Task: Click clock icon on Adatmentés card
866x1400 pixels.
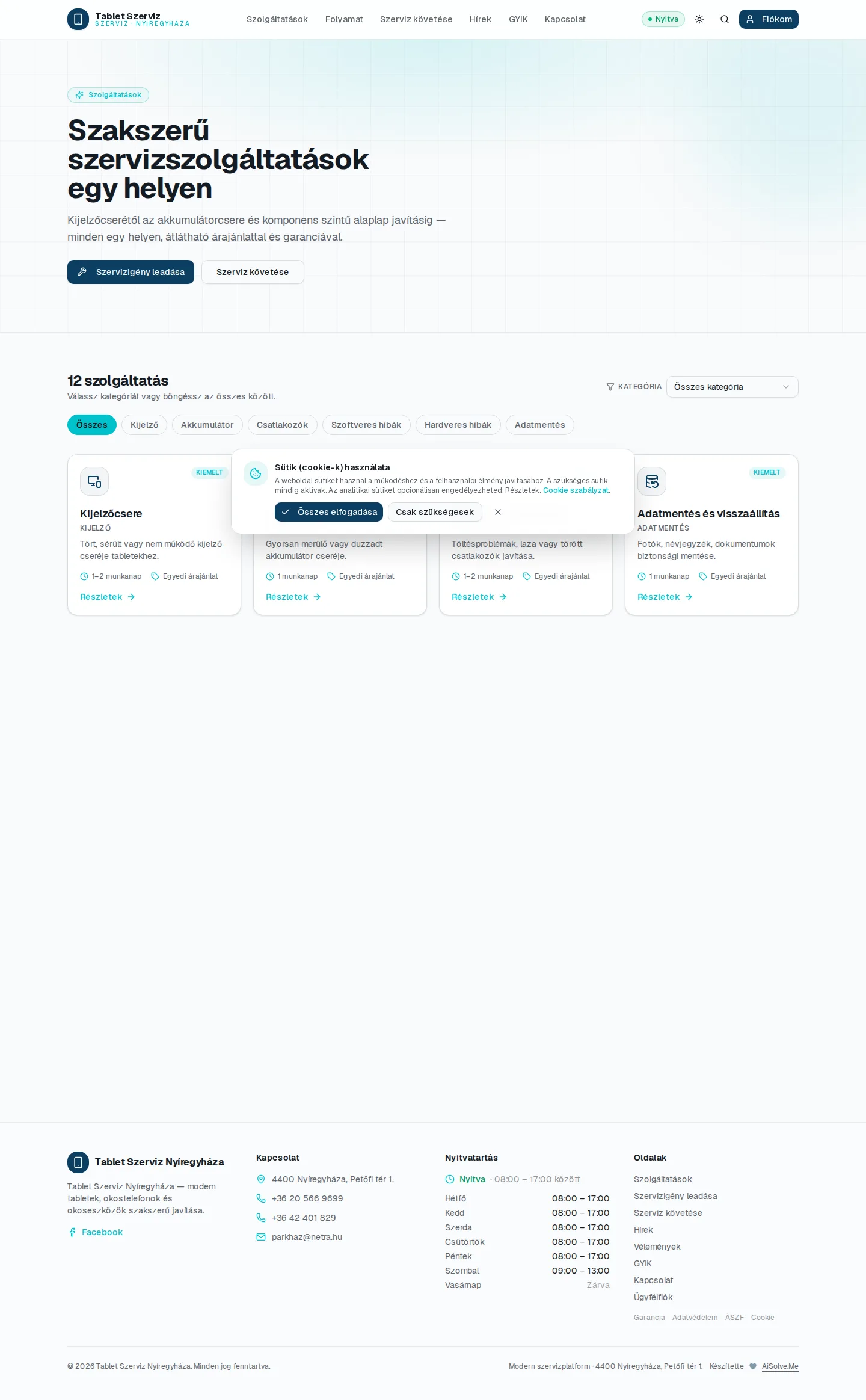Action: pyautogui.click(x=642, y=576)
